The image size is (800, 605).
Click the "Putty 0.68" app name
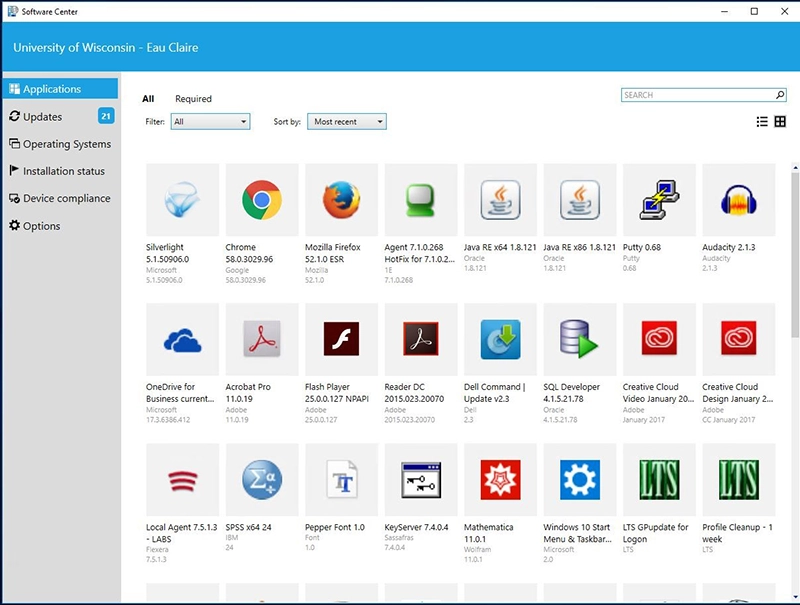pyautogui.click(x=642, y=247)
